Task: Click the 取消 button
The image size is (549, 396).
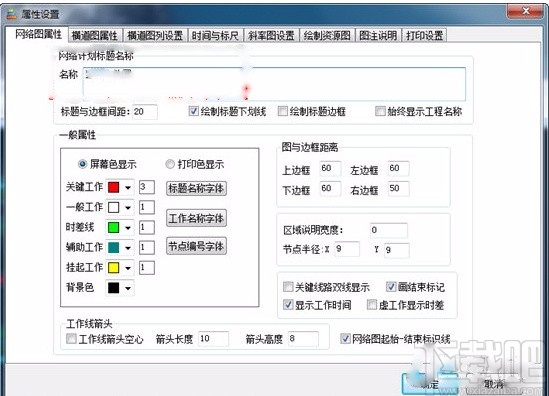Action: (494, 384)
